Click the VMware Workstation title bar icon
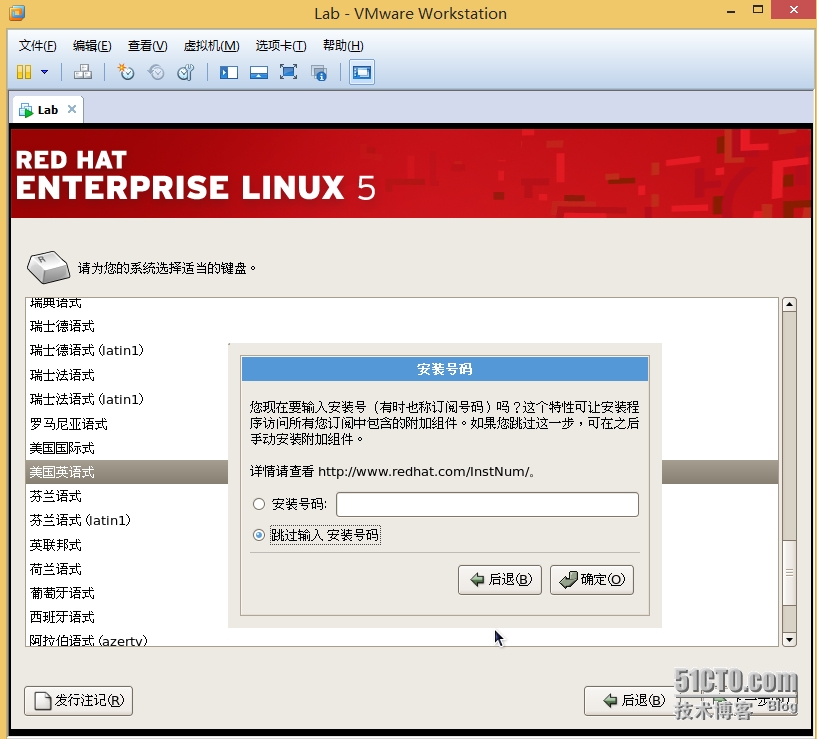The width and height of the screenshot is (817, 739). (x=17, y=13)
